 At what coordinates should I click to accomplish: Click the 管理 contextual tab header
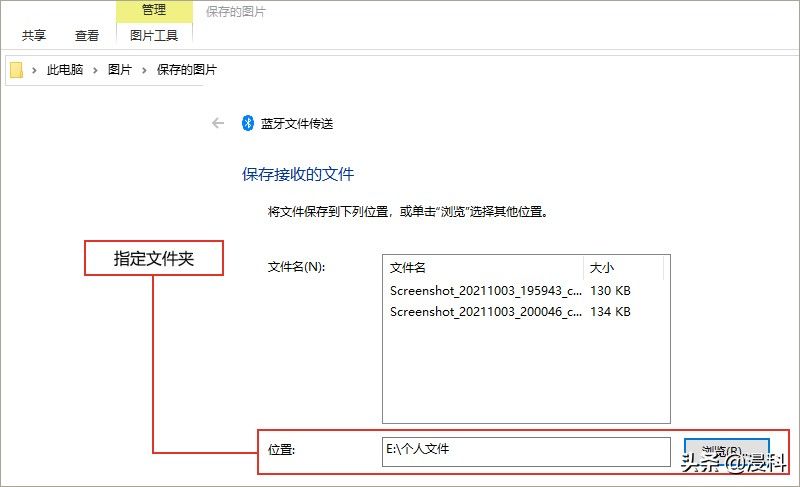pyautogui.click(x=154, y=12)
